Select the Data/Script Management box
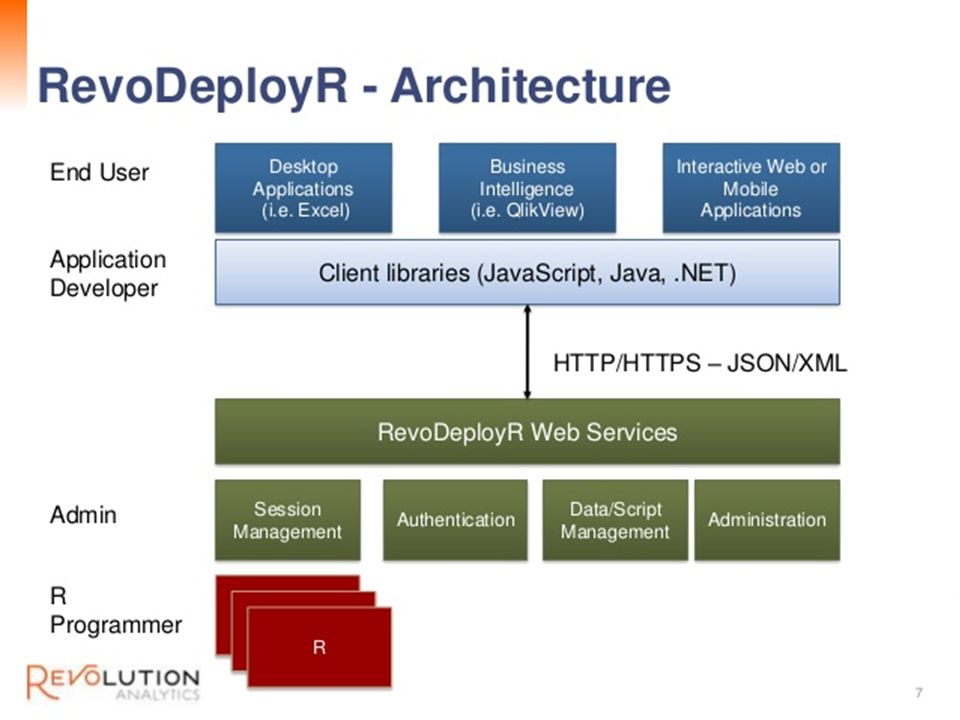This screenshot has height=720, width=960. tap(615, 520)
